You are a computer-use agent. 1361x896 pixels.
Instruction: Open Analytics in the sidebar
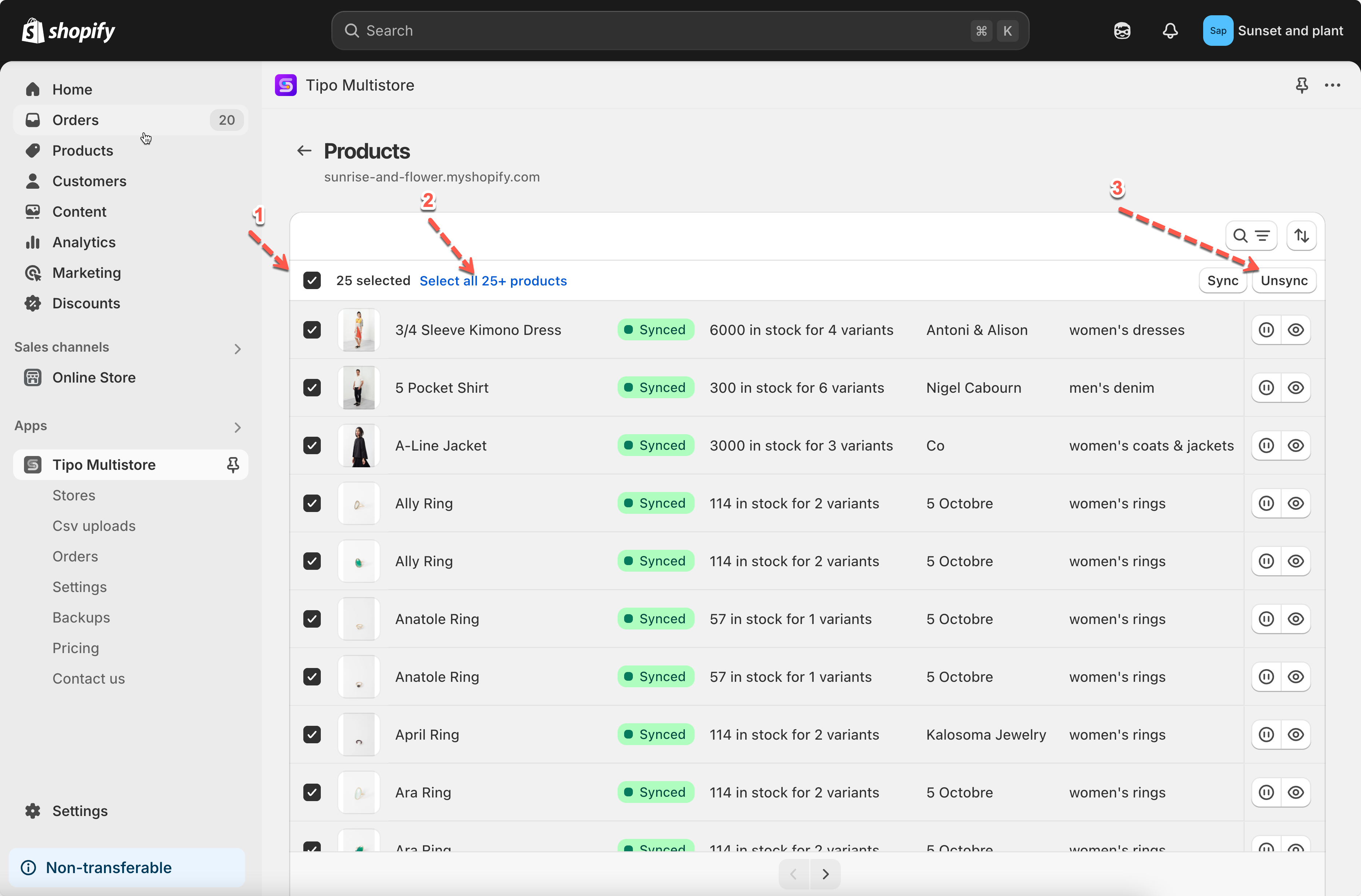coord(130,243)
